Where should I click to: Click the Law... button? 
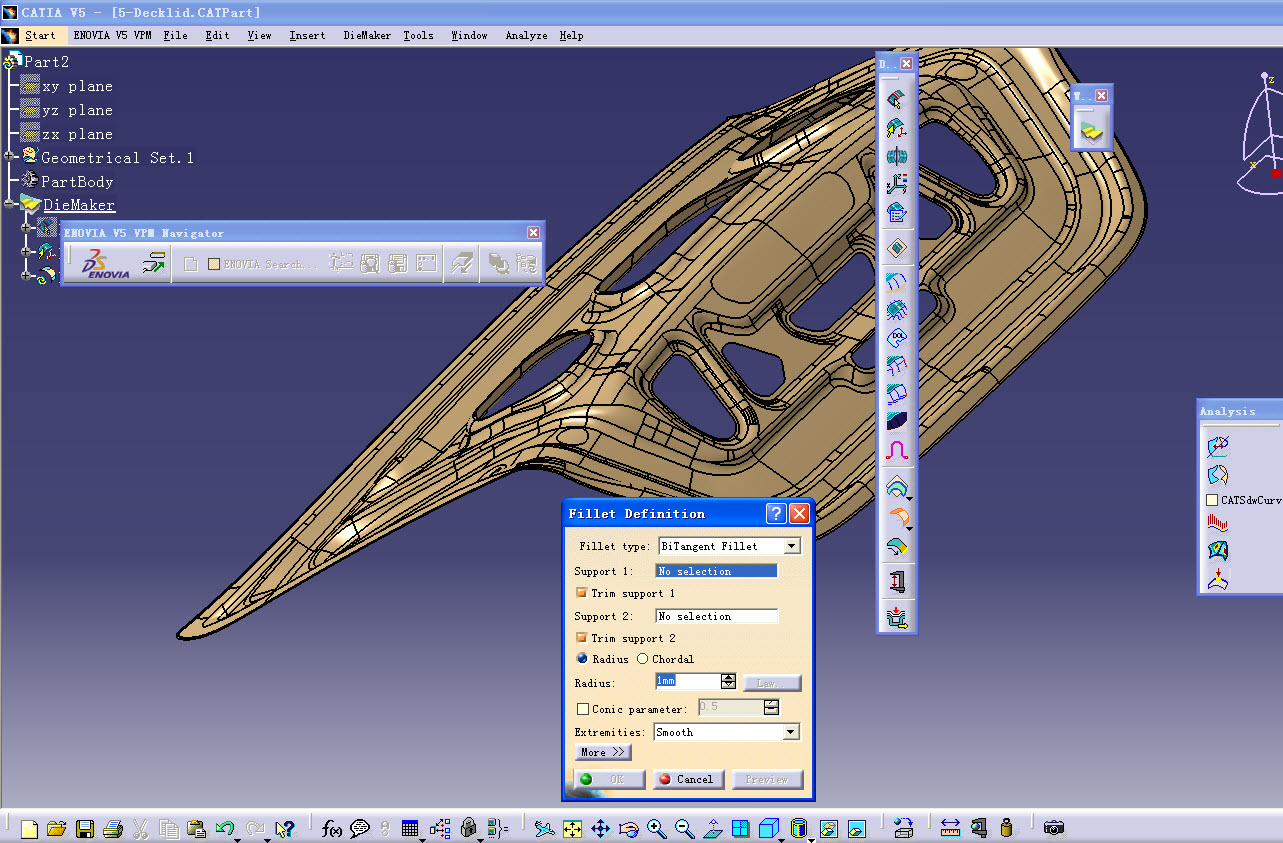coord(772,683)
